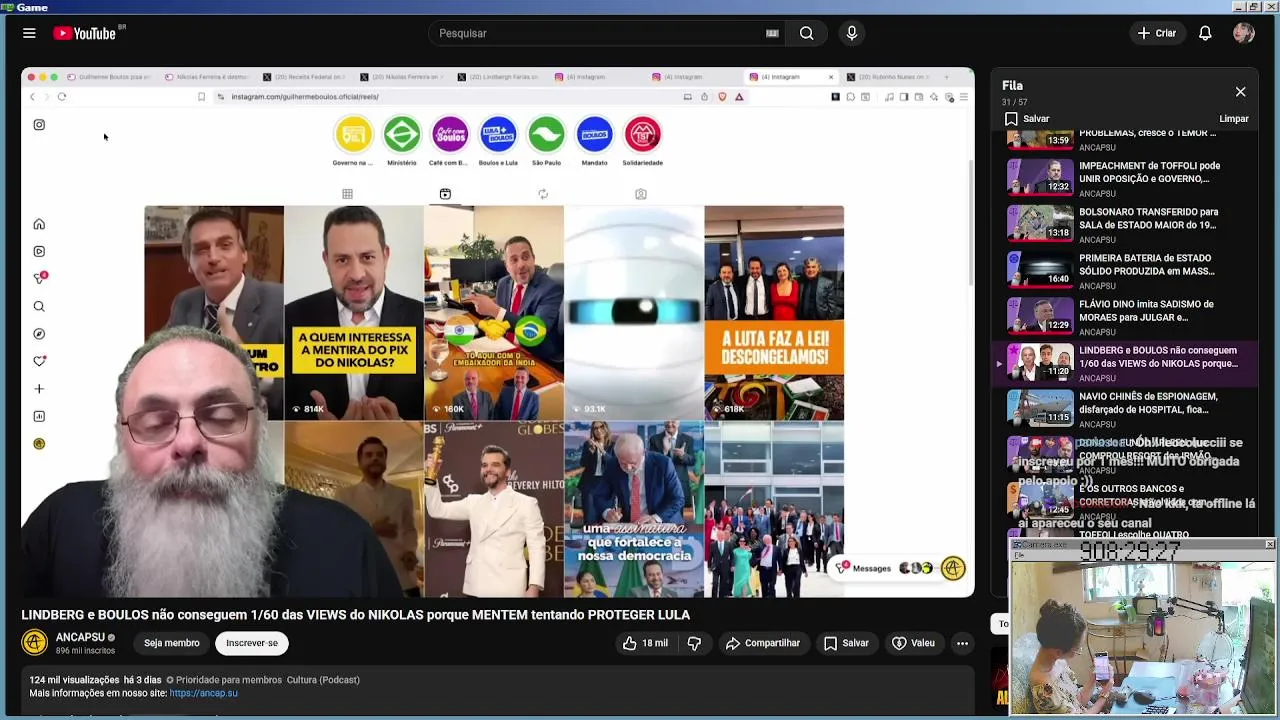Screen dimensions: 1280x720
Task: Play IMPEACHMENT de TOFFOLI queue video
Action: (1125, 178)
